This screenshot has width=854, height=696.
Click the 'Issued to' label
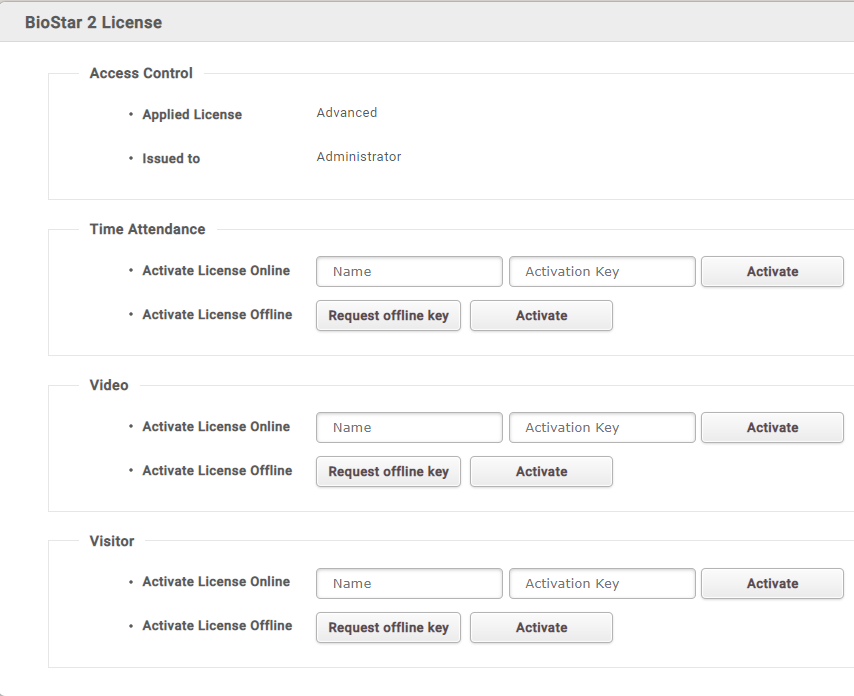click(171, 158)
